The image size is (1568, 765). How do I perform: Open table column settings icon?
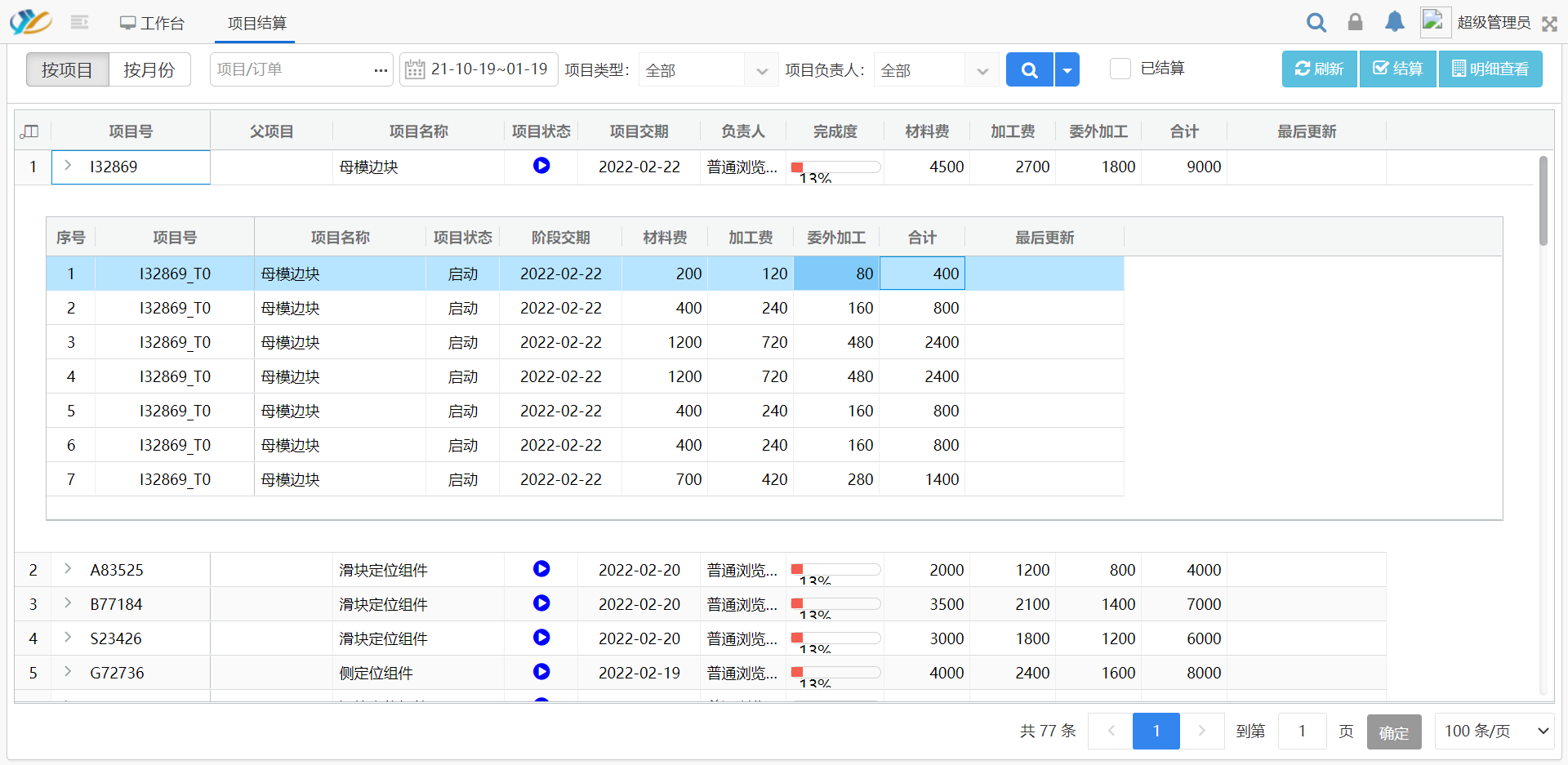coord(30,131)
